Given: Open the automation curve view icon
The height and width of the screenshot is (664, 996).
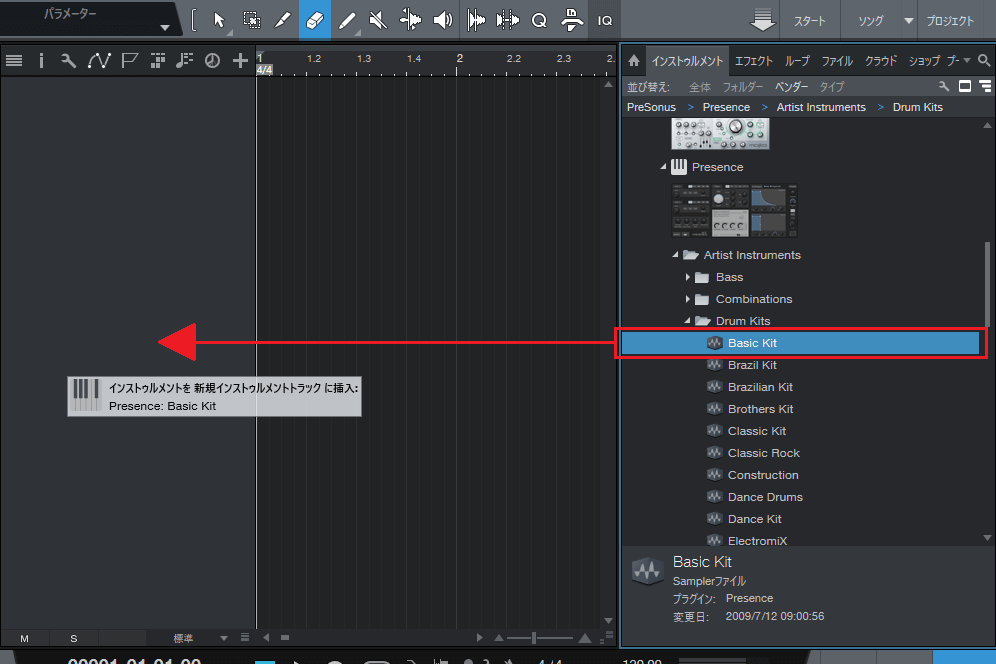Looking at the screenshot, I should [x=98, y=61].
